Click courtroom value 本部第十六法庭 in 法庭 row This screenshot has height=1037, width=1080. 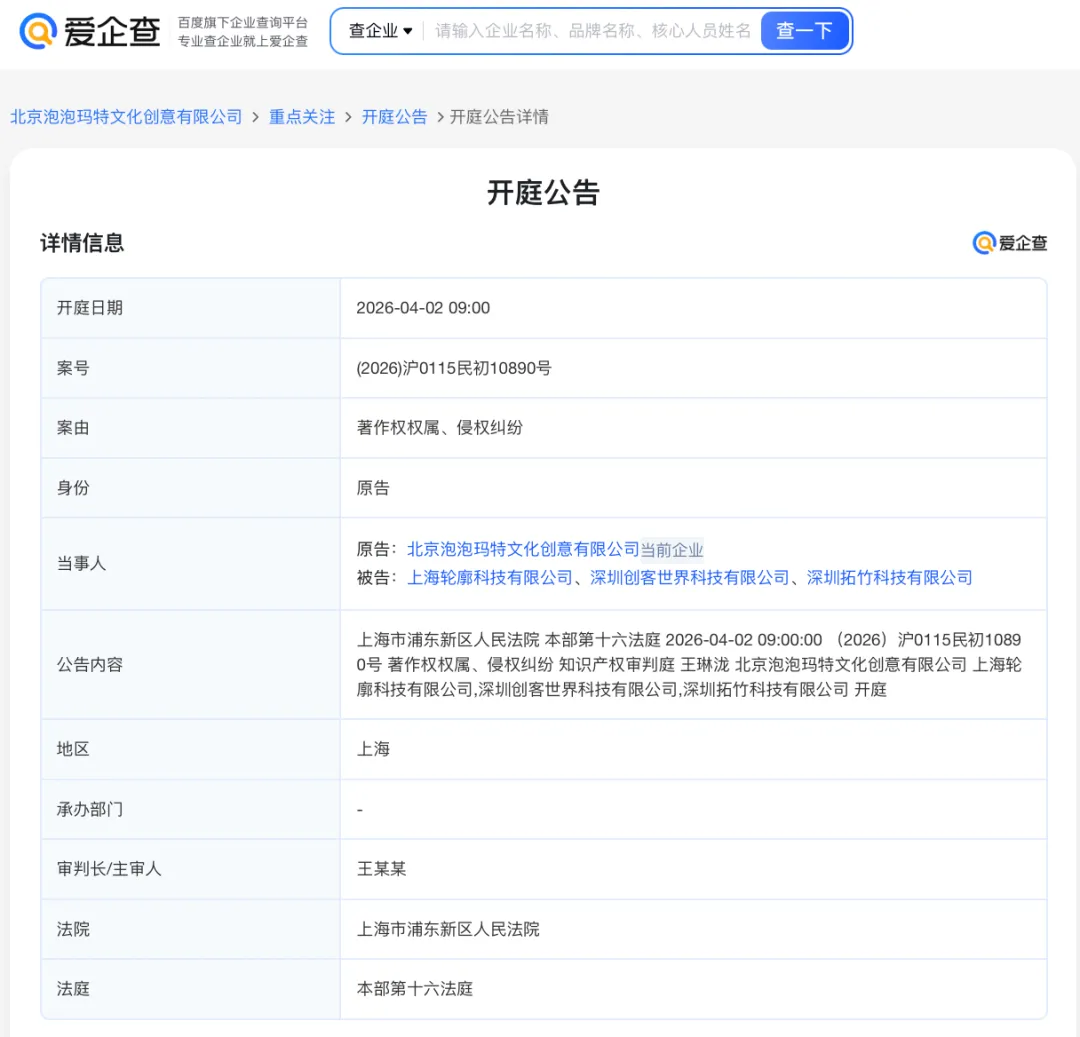click(415, 989)
